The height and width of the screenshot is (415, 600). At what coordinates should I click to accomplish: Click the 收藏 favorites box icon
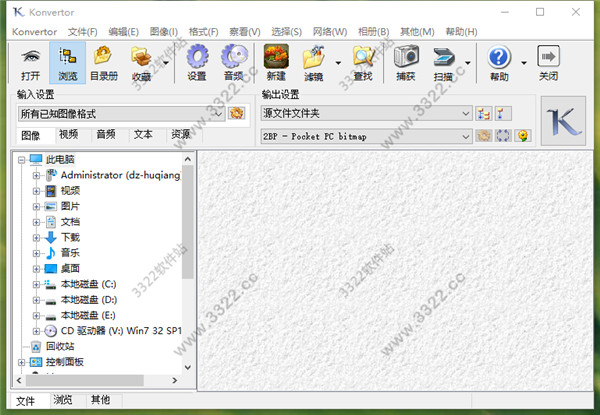[141, 56]
